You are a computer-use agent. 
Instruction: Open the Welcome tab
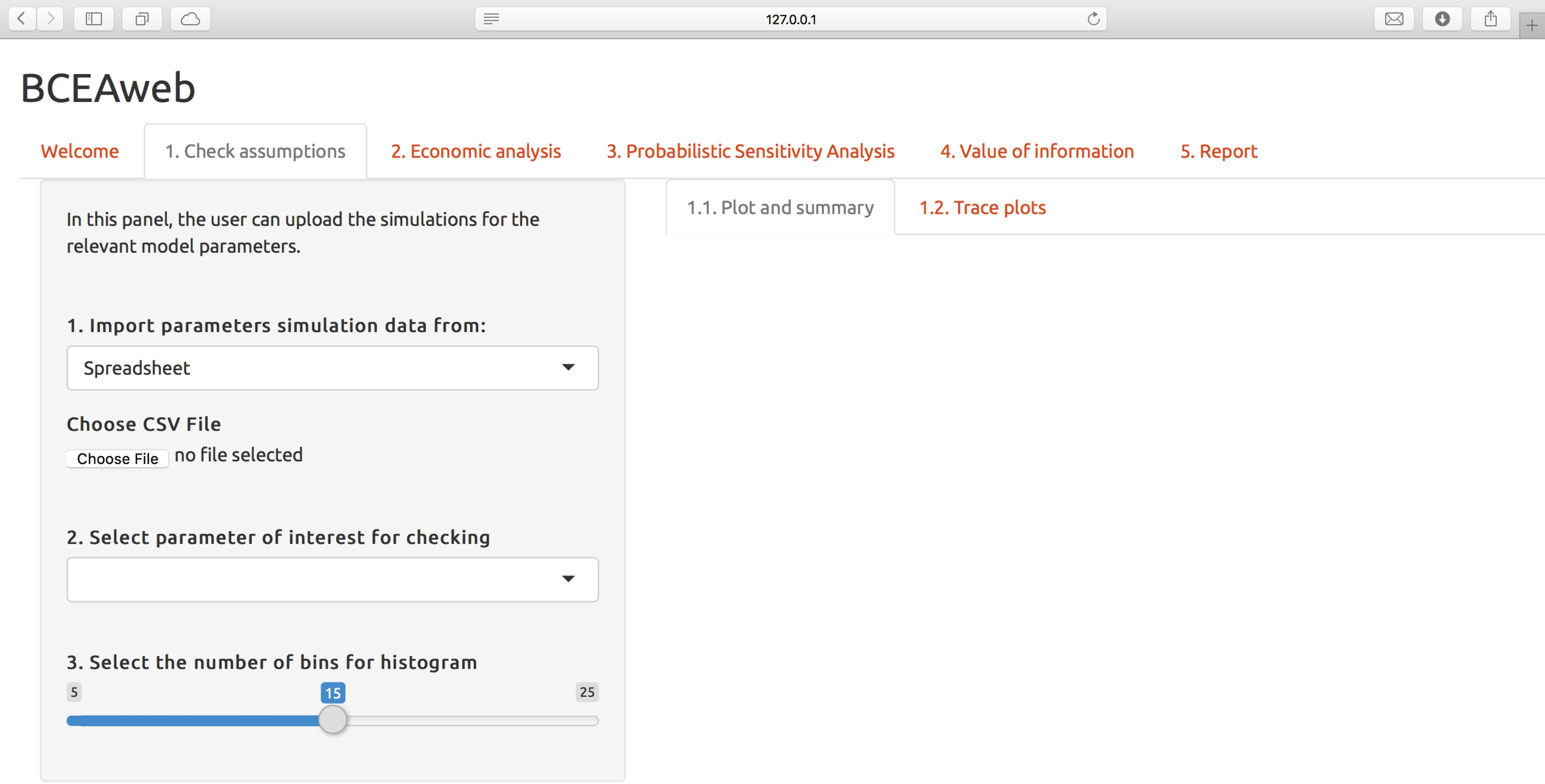coord(80,151)
